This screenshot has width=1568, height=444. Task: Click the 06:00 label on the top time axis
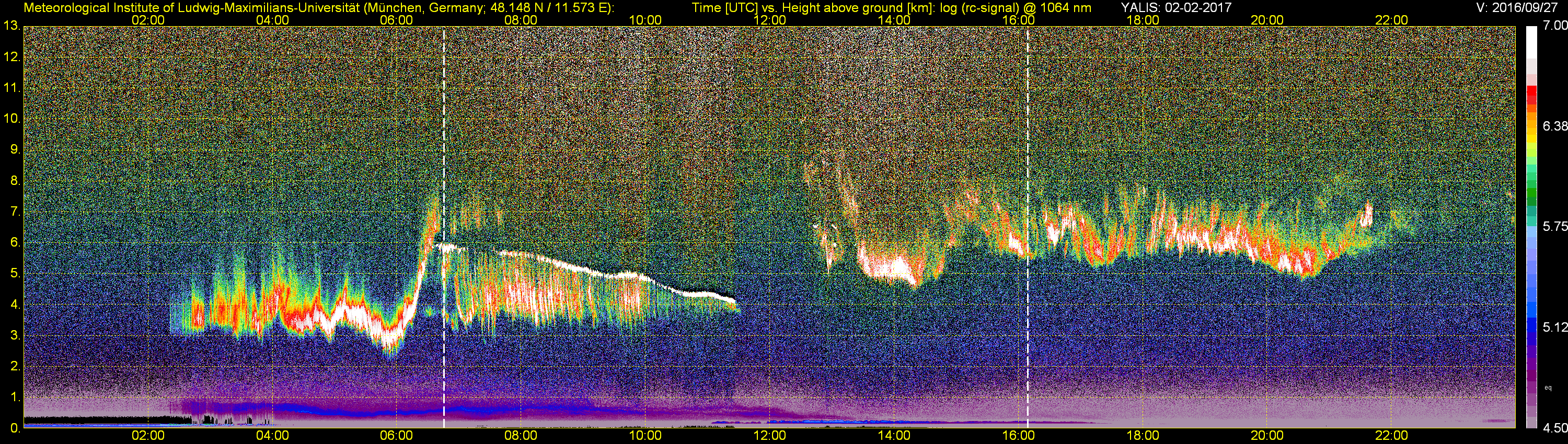396,20
